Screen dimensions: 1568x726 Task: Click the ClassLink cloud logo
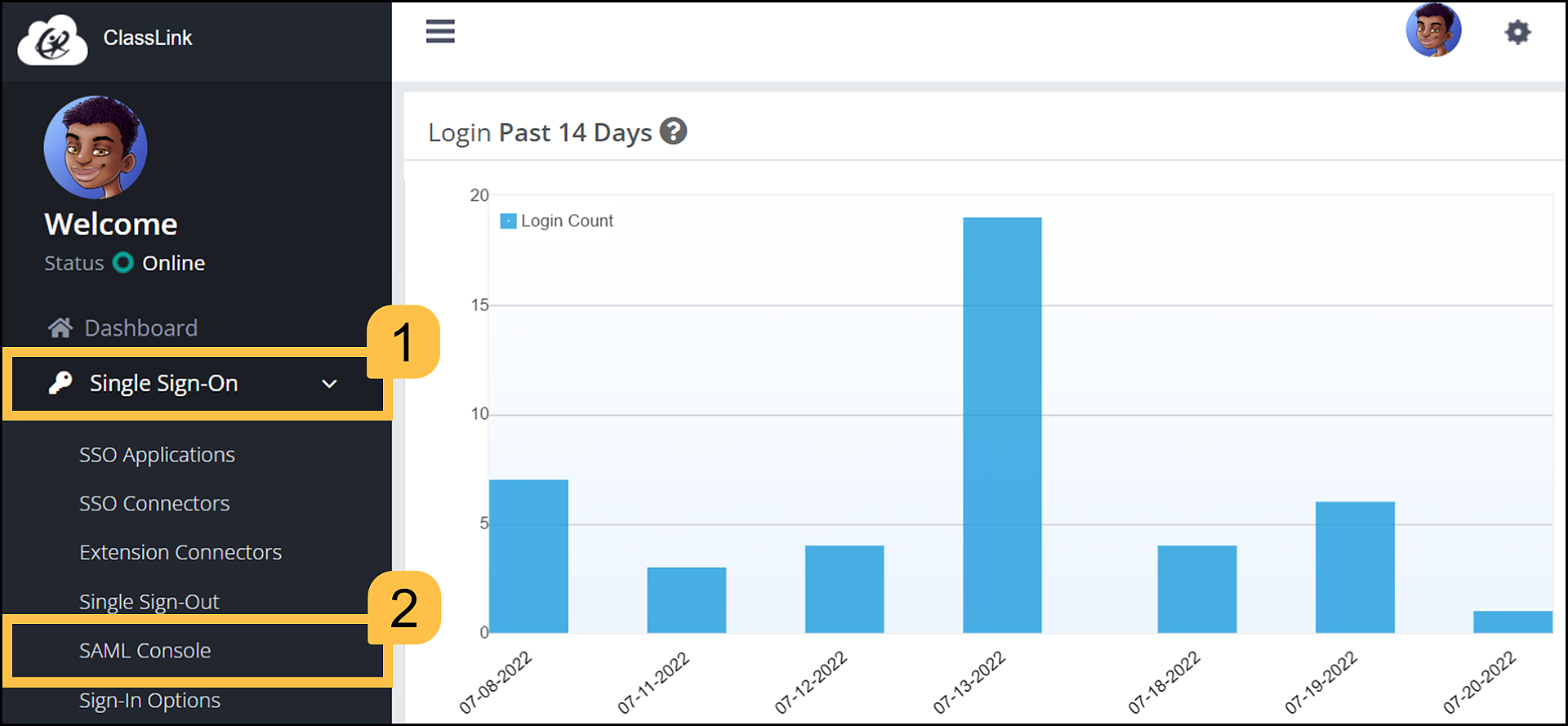(52, 39)
